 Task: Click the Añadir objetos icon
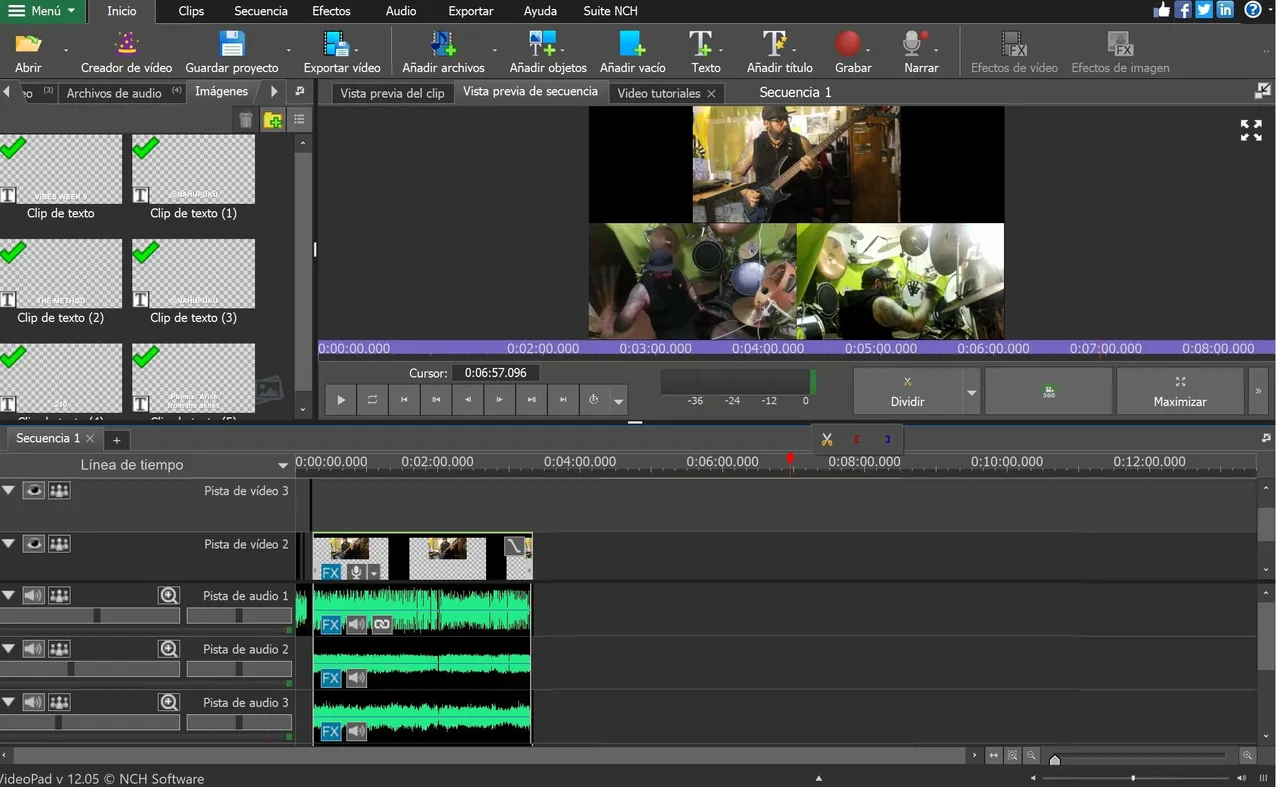tap(543, 44)
